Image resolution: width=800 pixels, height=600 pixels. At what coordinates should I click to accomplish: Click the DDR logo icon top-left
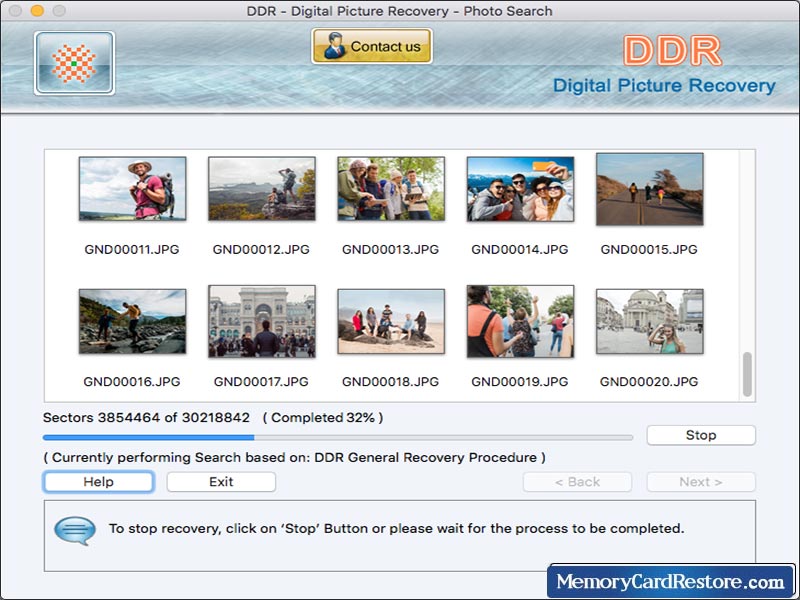coord(73,62)
